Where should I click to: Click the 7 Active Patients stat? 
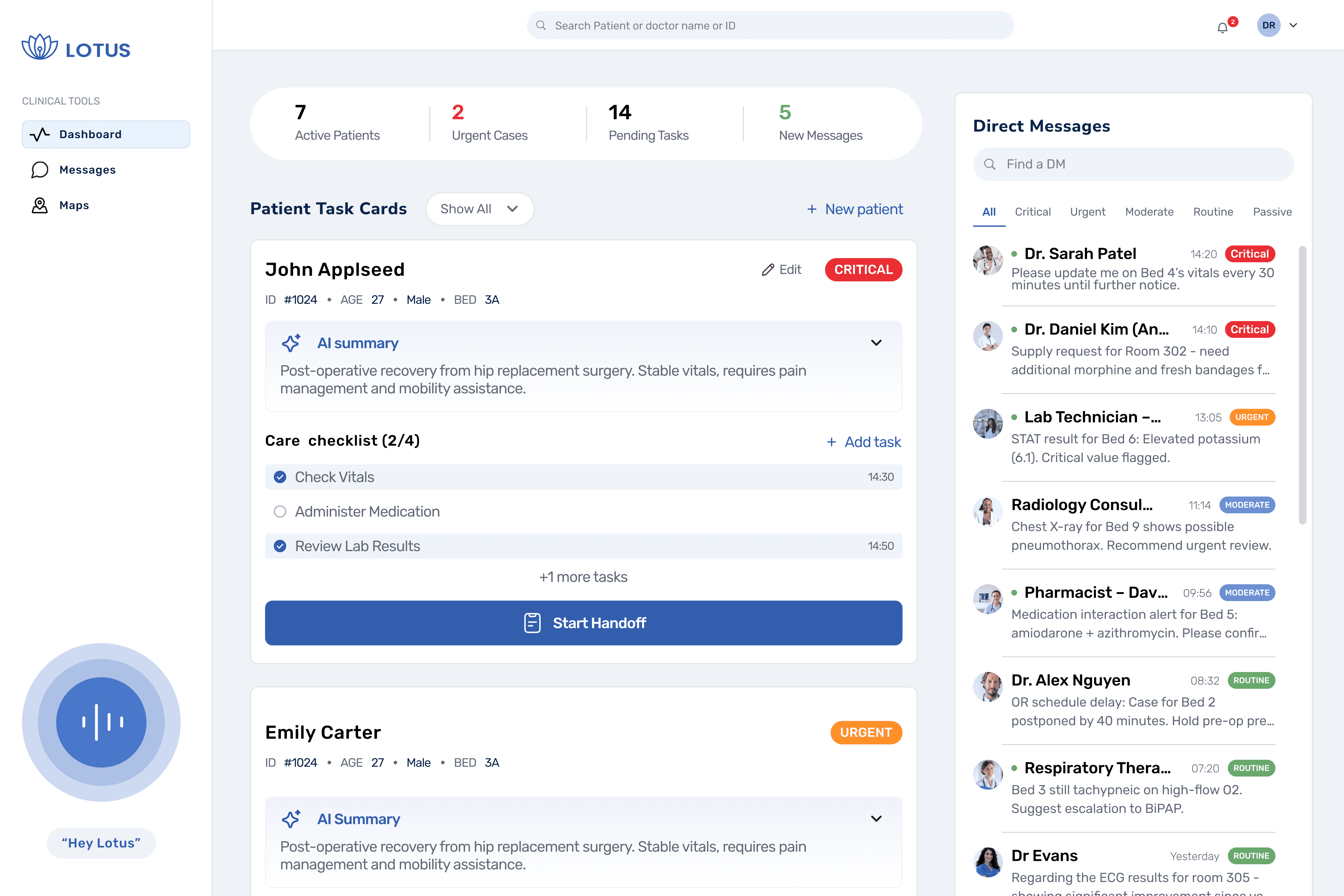click(x=337, y=122)
